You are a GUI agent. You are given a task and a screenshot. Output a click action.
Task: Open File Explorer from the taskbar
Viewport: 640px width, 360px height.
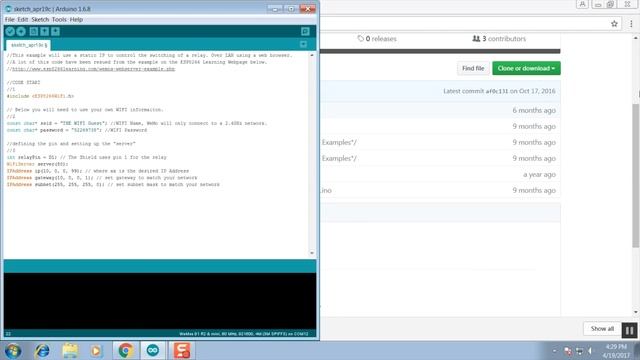pyautogui.click(x=70, y=351)
